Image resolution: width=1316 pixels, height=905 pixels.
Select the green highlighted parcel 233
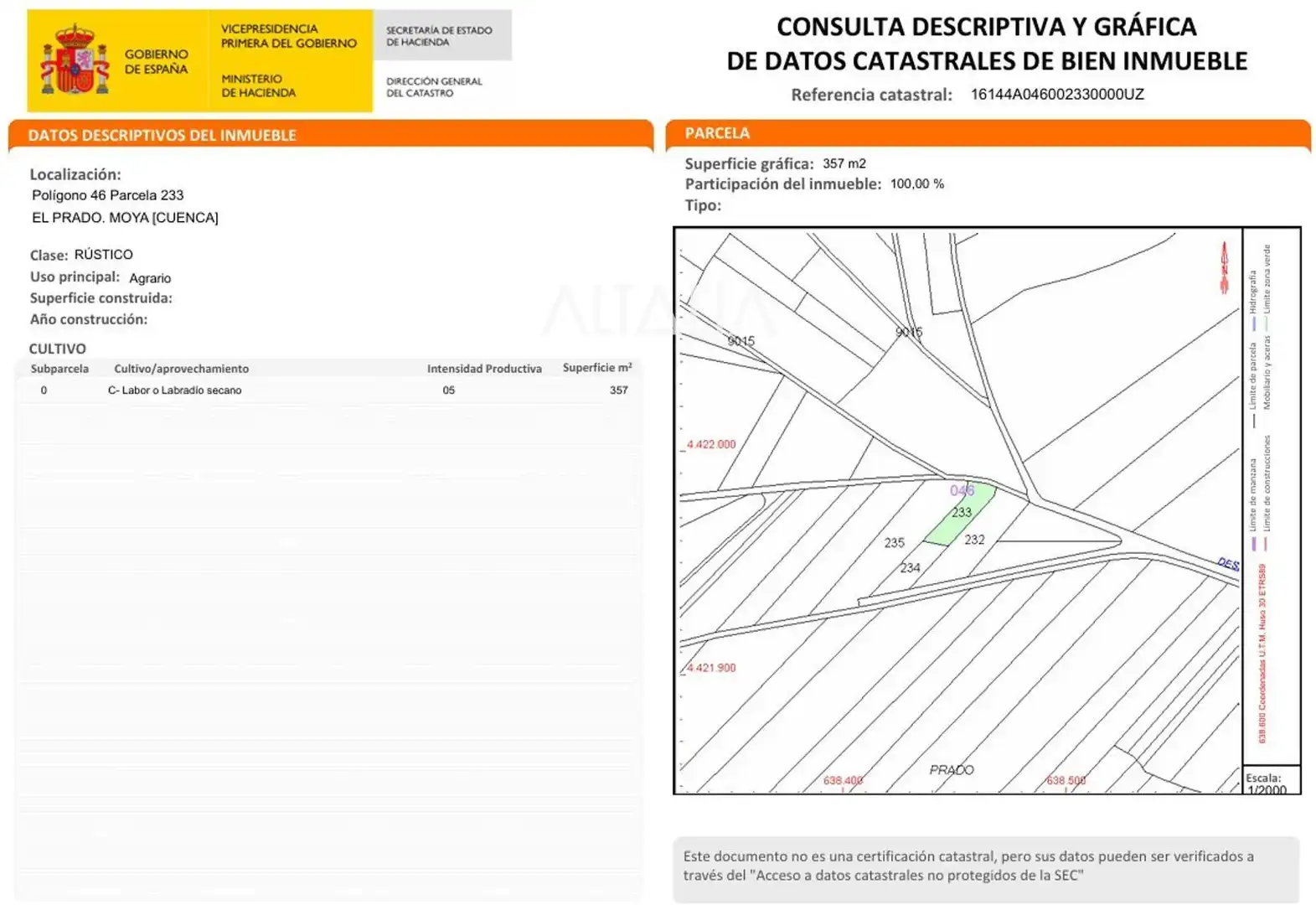click(960, 515)
